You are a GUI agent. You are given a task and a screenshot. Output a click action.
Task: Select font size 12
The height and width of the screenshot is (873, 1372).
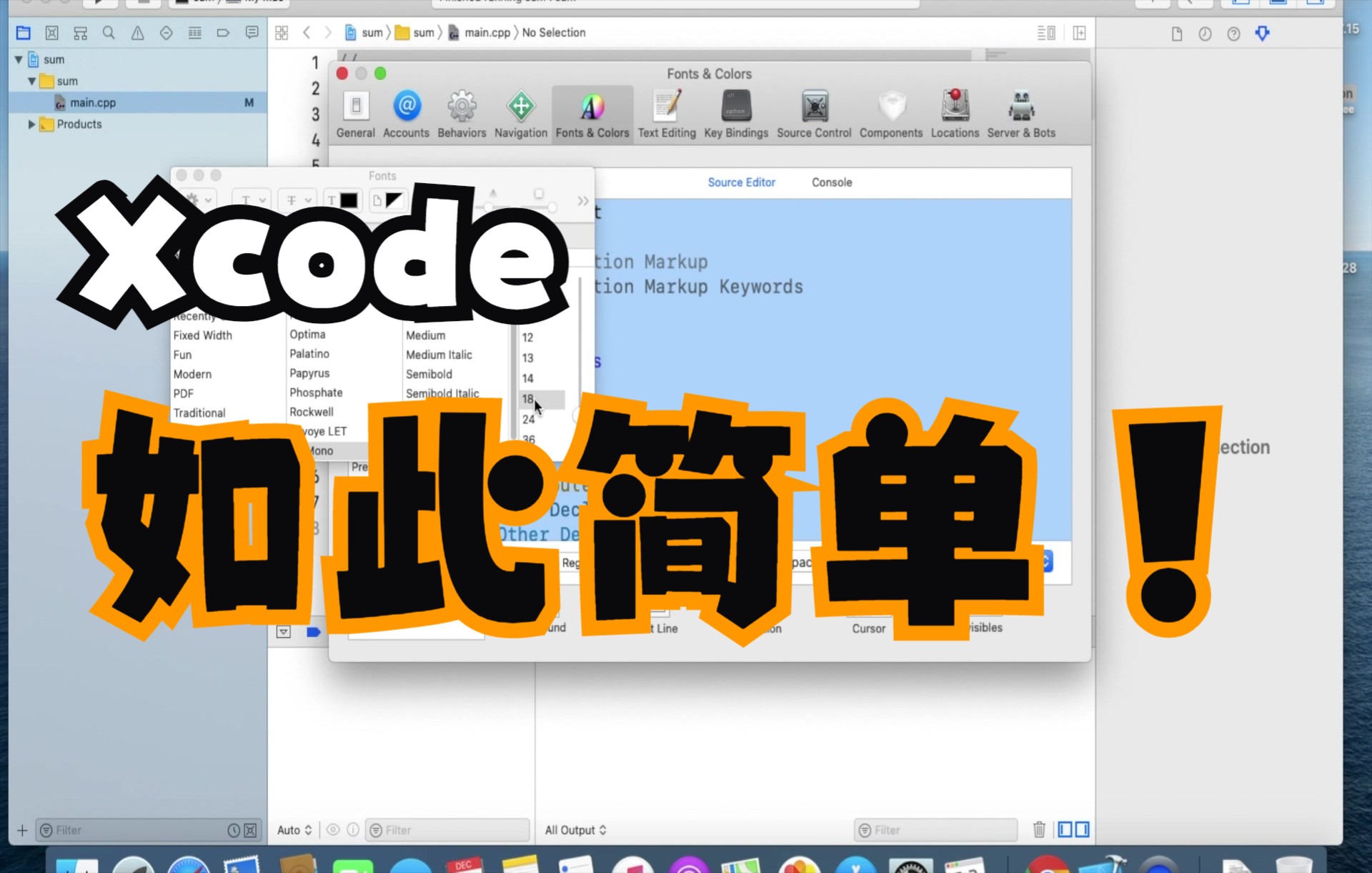pos(528,337)
